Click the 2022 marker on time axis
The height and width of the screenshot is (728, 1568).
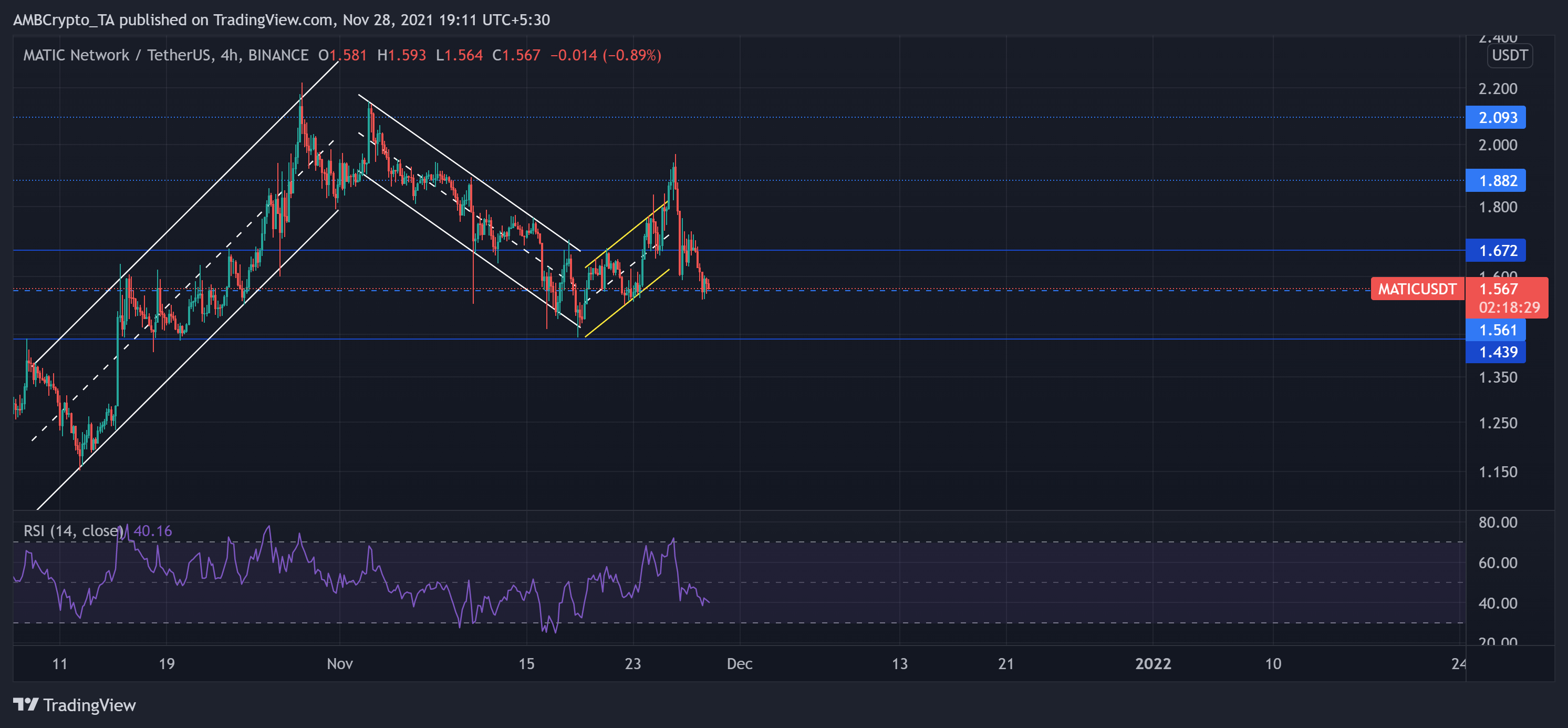[1152, 663]
